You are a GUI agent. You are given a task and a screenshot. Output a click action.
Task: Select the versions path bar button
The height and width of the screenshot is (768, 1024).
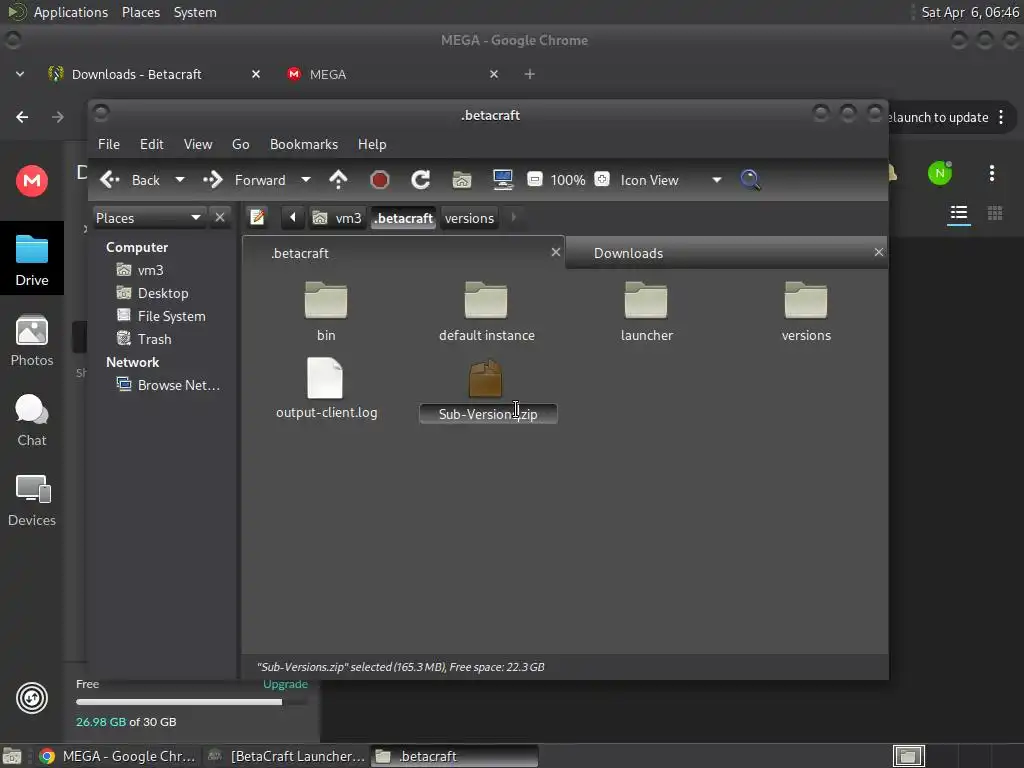click(x=470, y=218)
